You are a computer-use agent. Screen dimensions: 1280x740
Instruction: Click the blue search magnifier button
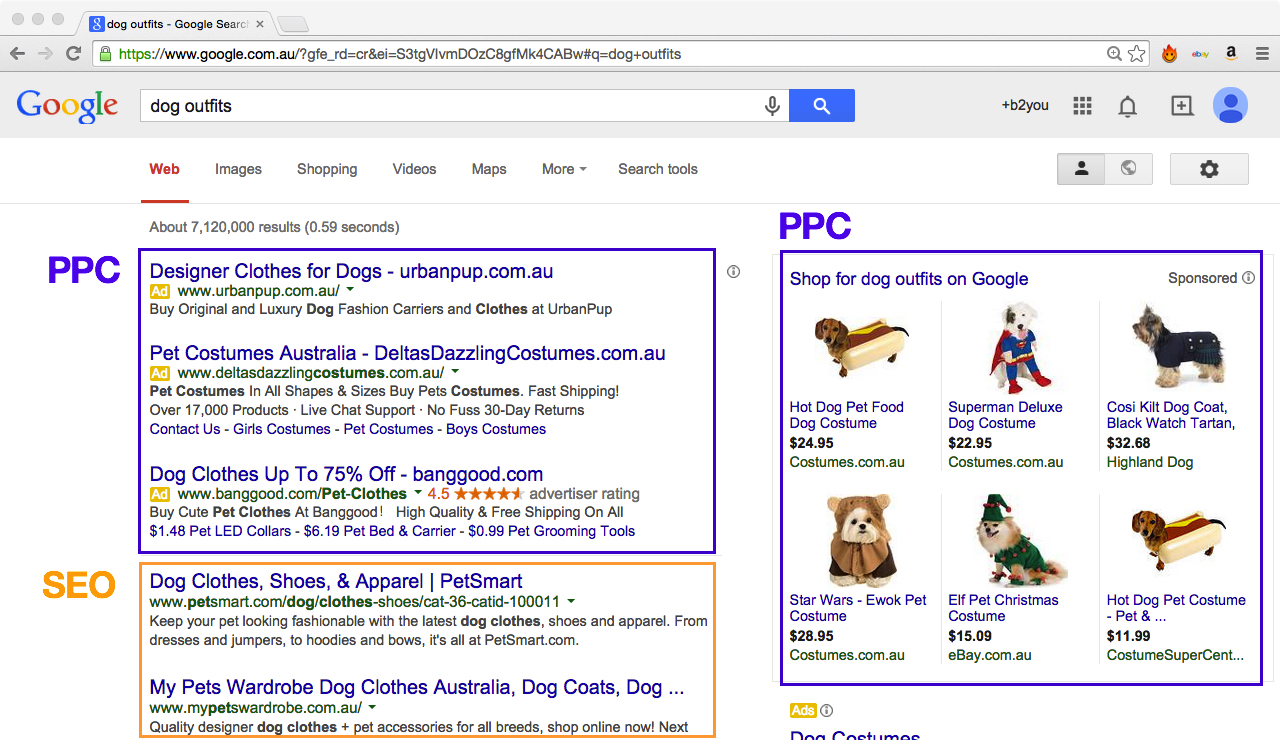pyautogui.click(x=822, y=106)
